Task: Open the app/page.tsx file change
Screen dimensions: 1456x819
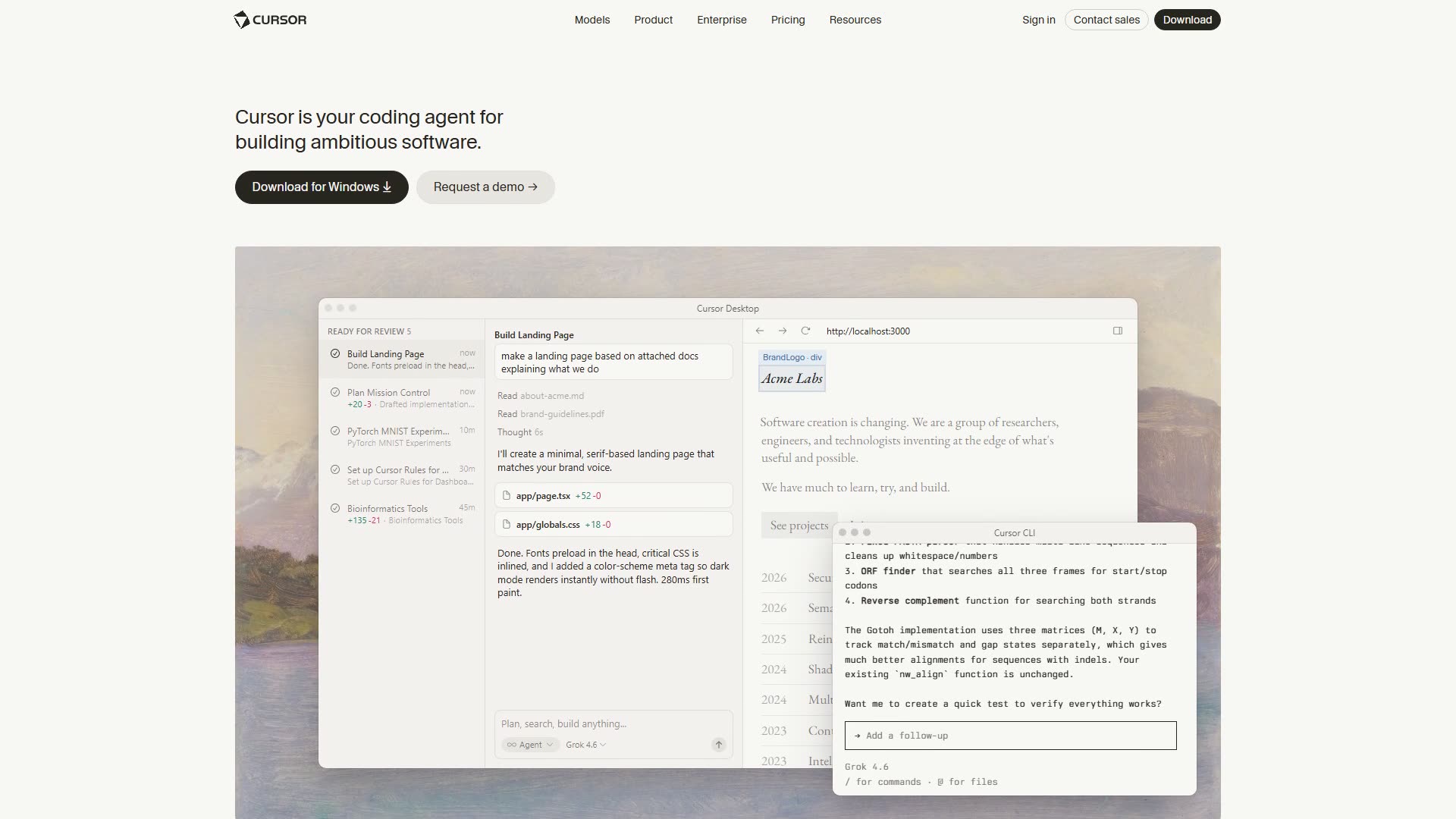Action: [613, 496]
